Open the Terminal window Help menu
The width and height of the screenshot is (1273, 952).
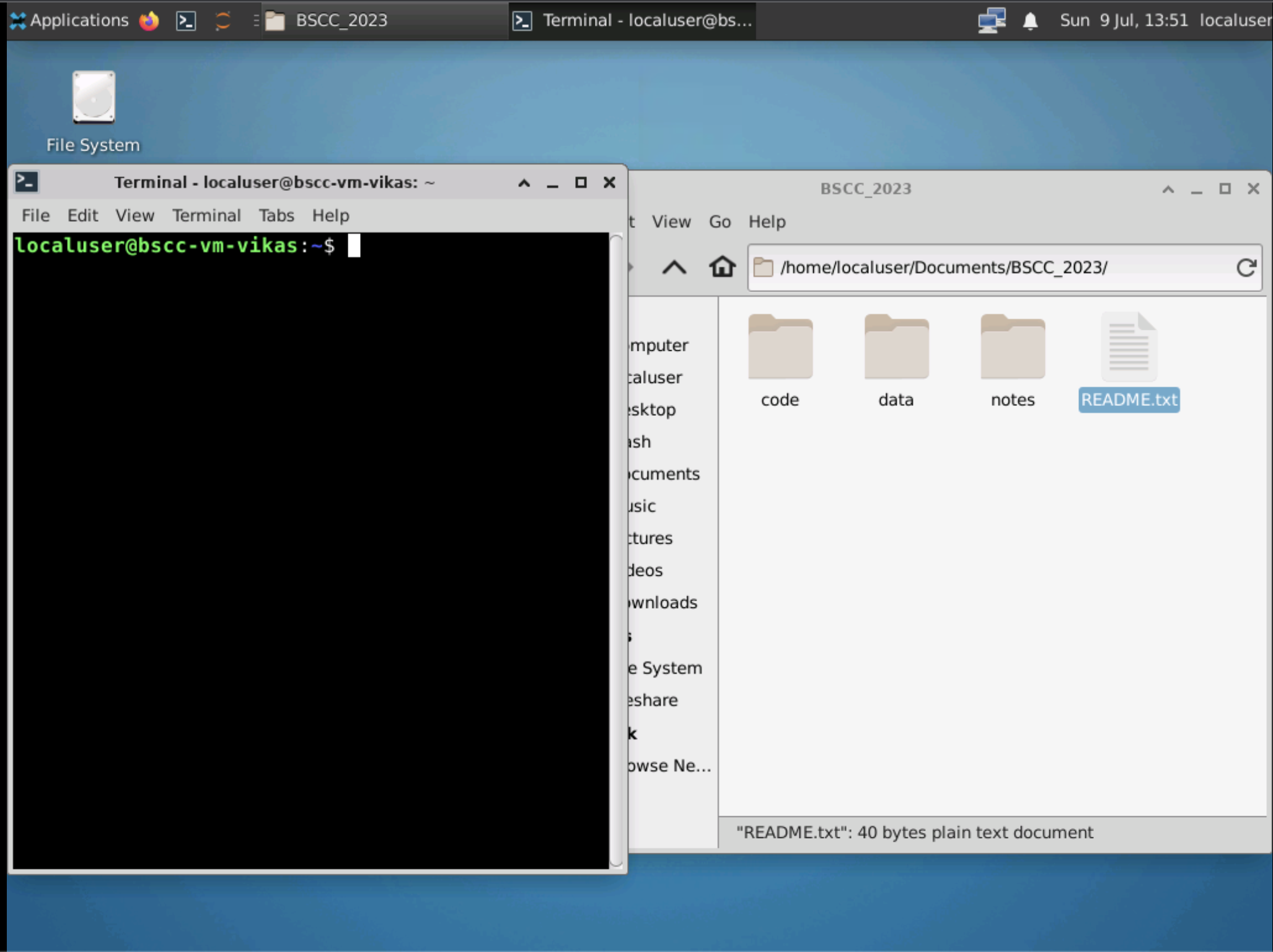coord(330,215)
